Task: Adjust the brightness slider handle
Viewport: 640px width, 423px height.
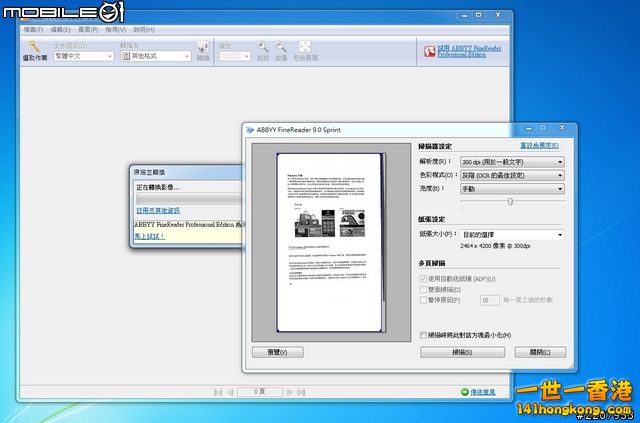Action: tap(510, 201)
